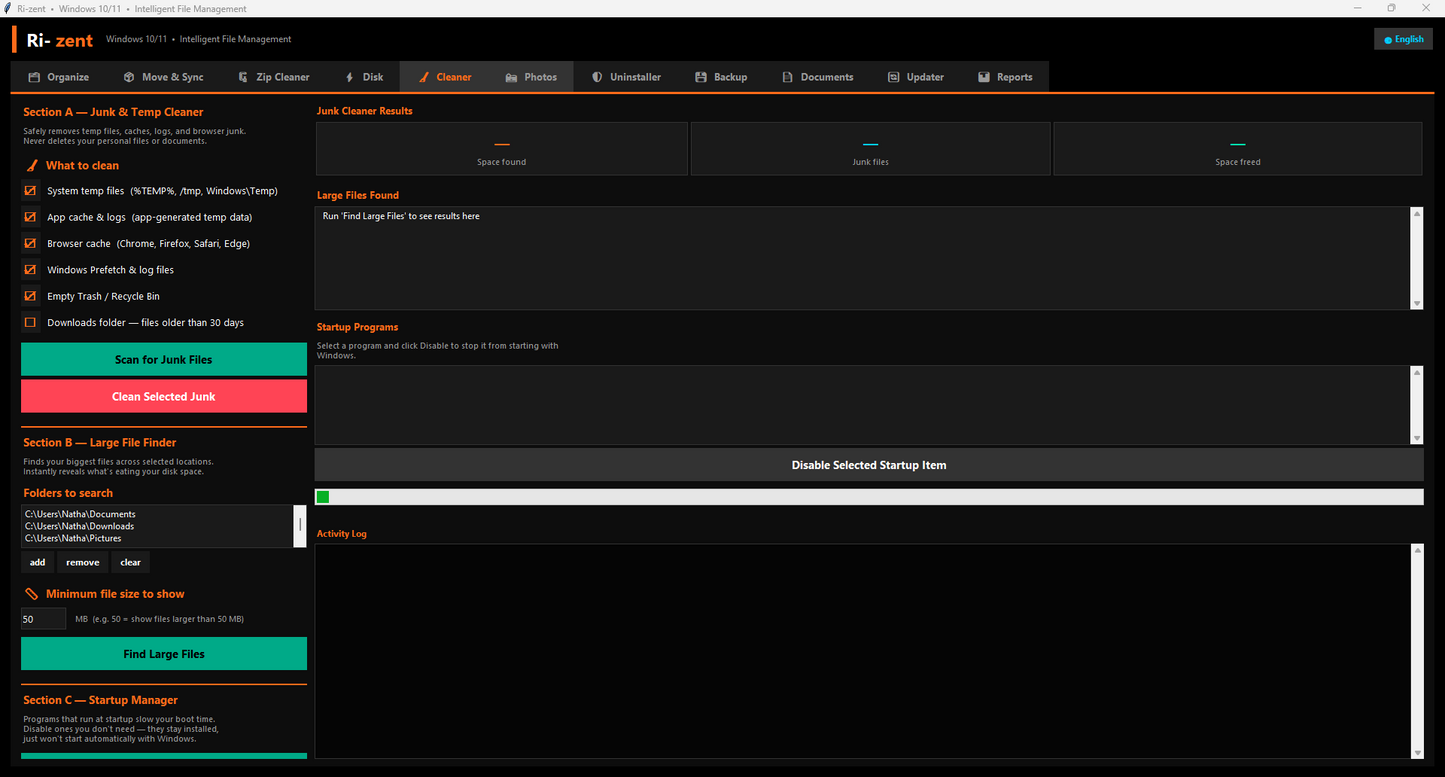
Task: Open the English language selector
Action: click(x=1403, y=39)
